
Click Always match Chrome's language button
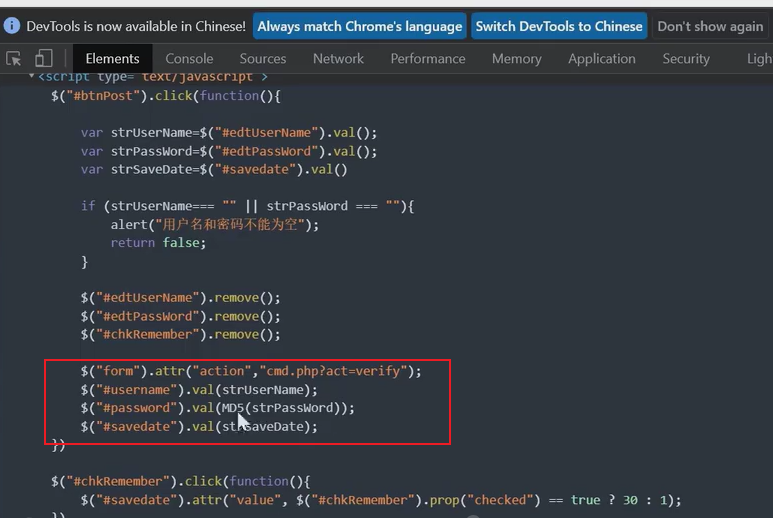coord(360,26)
